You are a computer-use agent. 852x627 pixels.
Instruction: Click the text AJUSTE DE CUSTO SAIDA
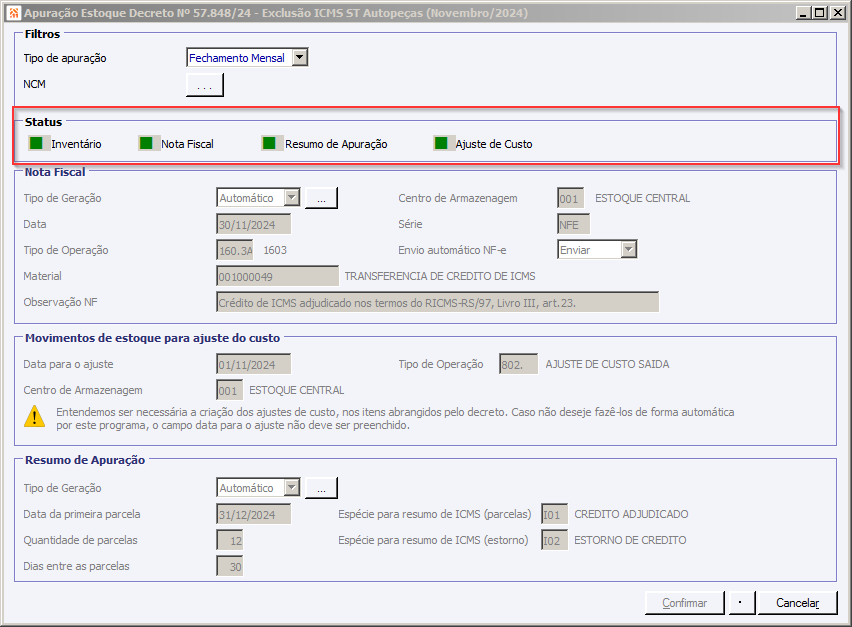(x=607, y=364)
